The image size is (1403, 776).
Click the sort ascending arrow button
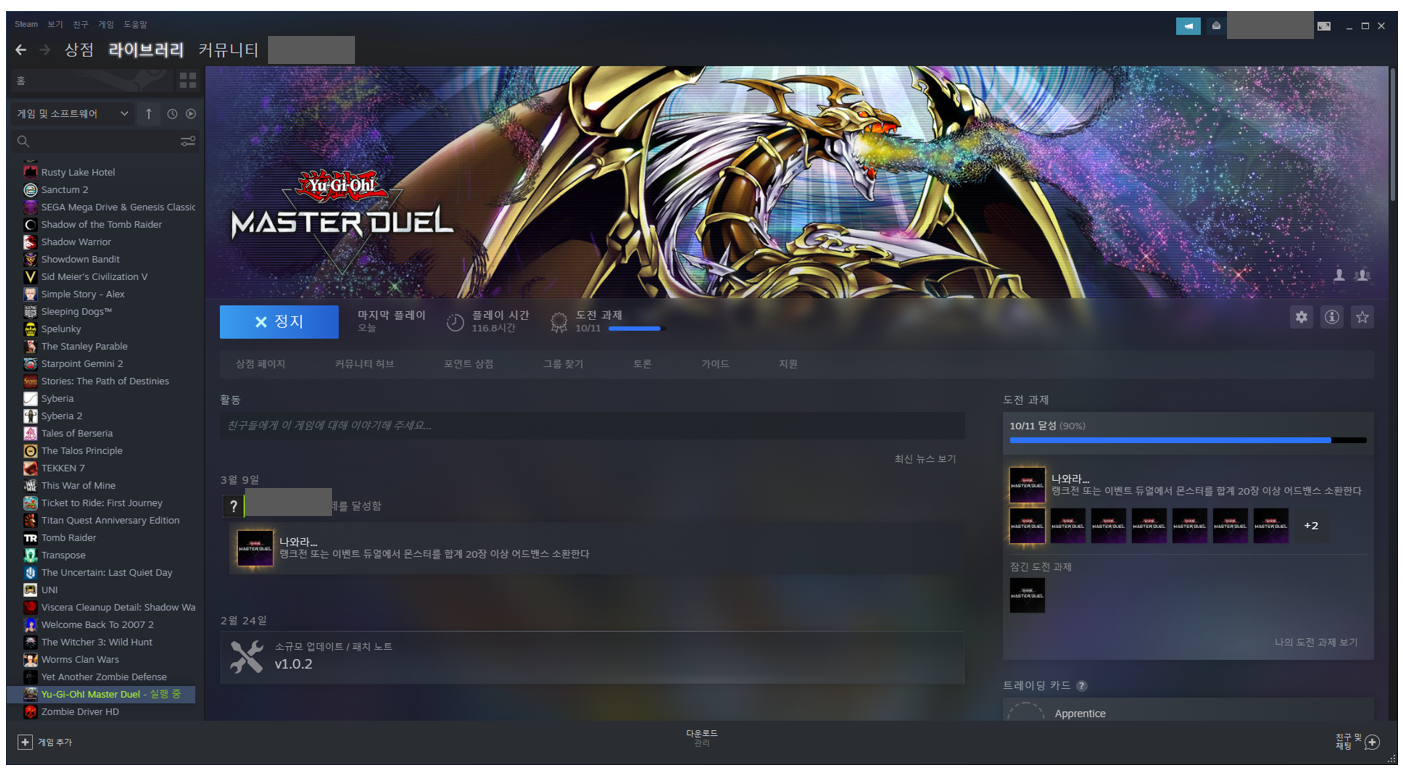(x=149, y=114)
